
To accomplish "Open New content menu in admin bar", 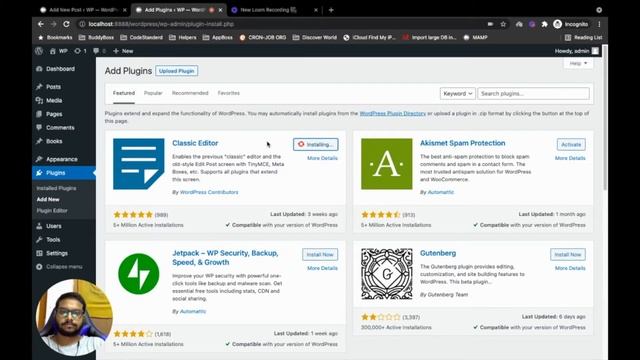I will click(123, 51).
